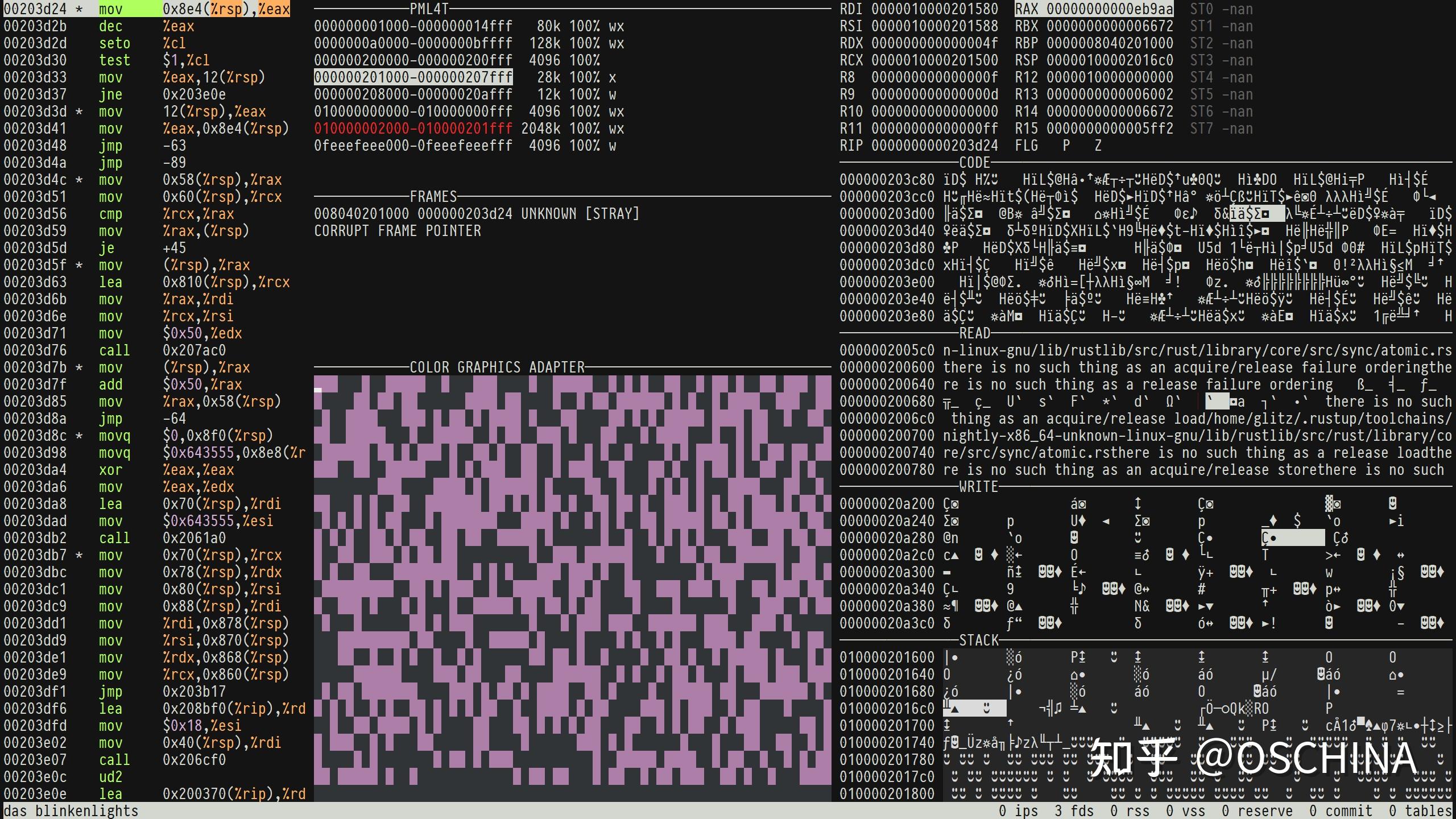
Task: Select the UNKNOWN [STRAY] frame entry
Action: [477, 214]
